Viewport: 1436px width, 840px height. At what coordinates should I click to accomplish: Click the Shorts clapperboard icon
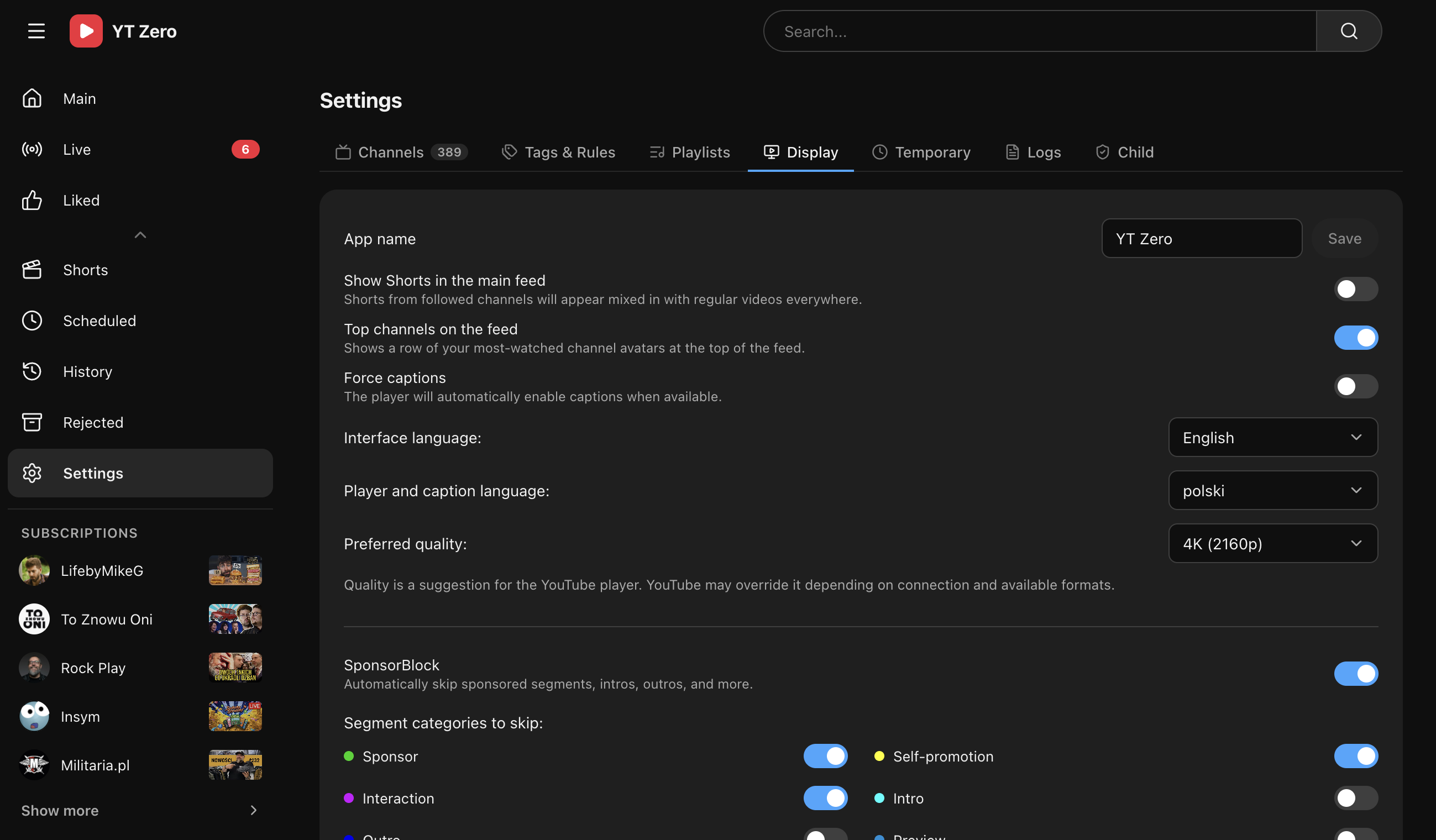pyautogui.click(x=32, y=270)
